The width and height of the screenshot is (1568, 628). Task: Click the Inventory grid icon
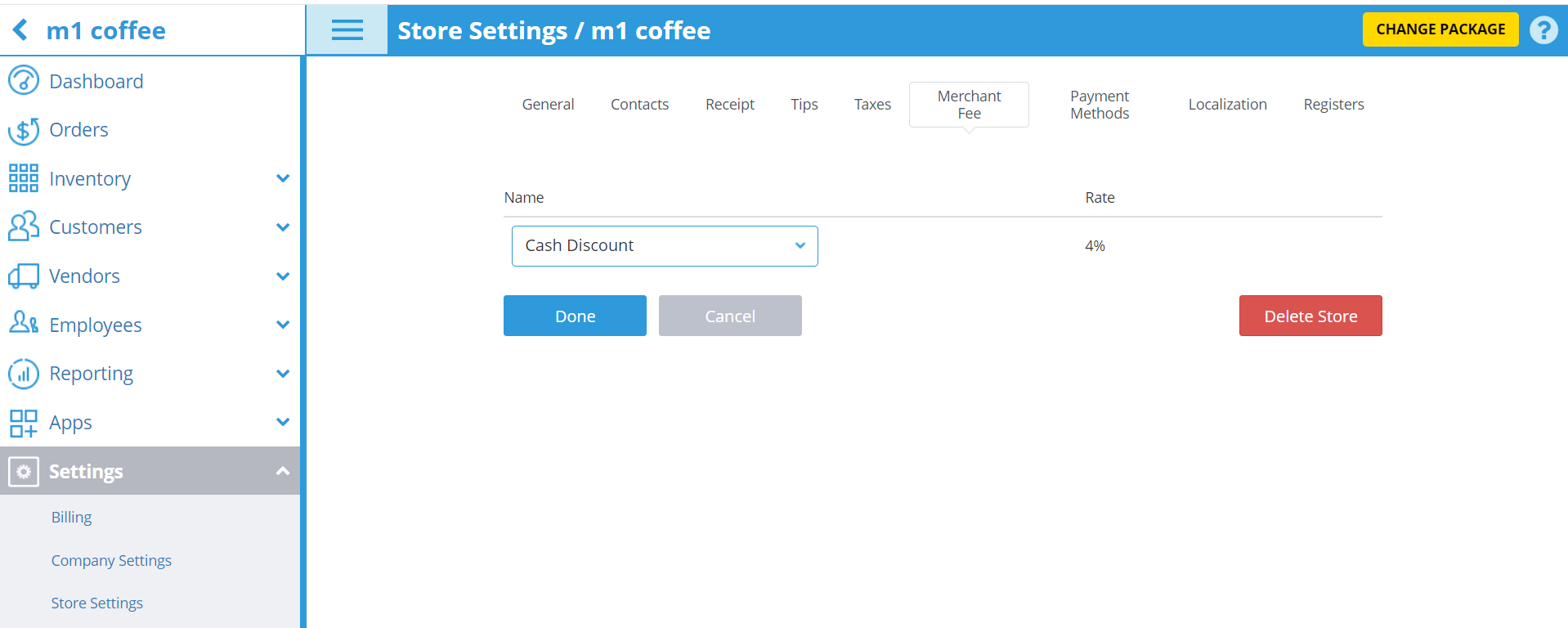point(24,178)
